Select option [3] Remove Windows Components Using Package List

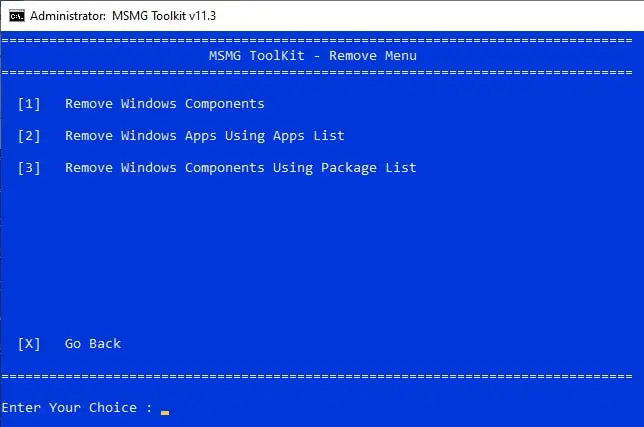[x=217, y=168]
